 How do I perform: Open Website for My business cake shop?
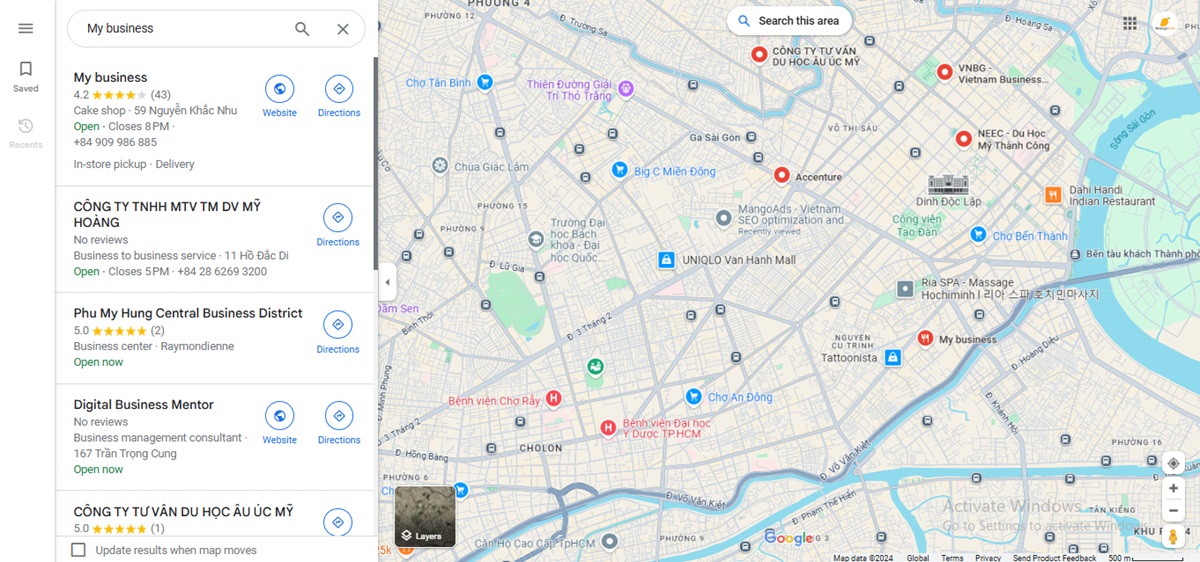[279, 97]
